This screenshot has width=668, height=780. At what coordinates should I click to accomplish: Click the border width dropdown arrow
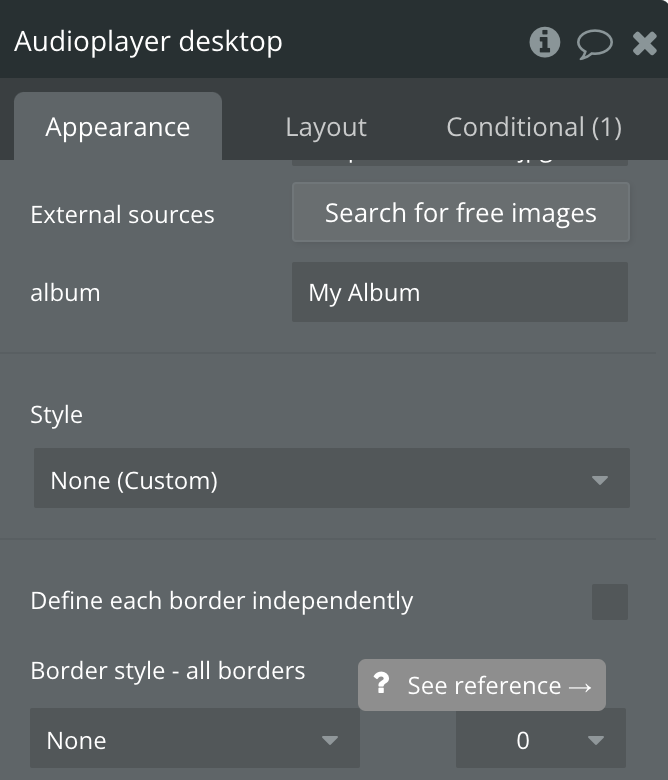tap(596, 740)
